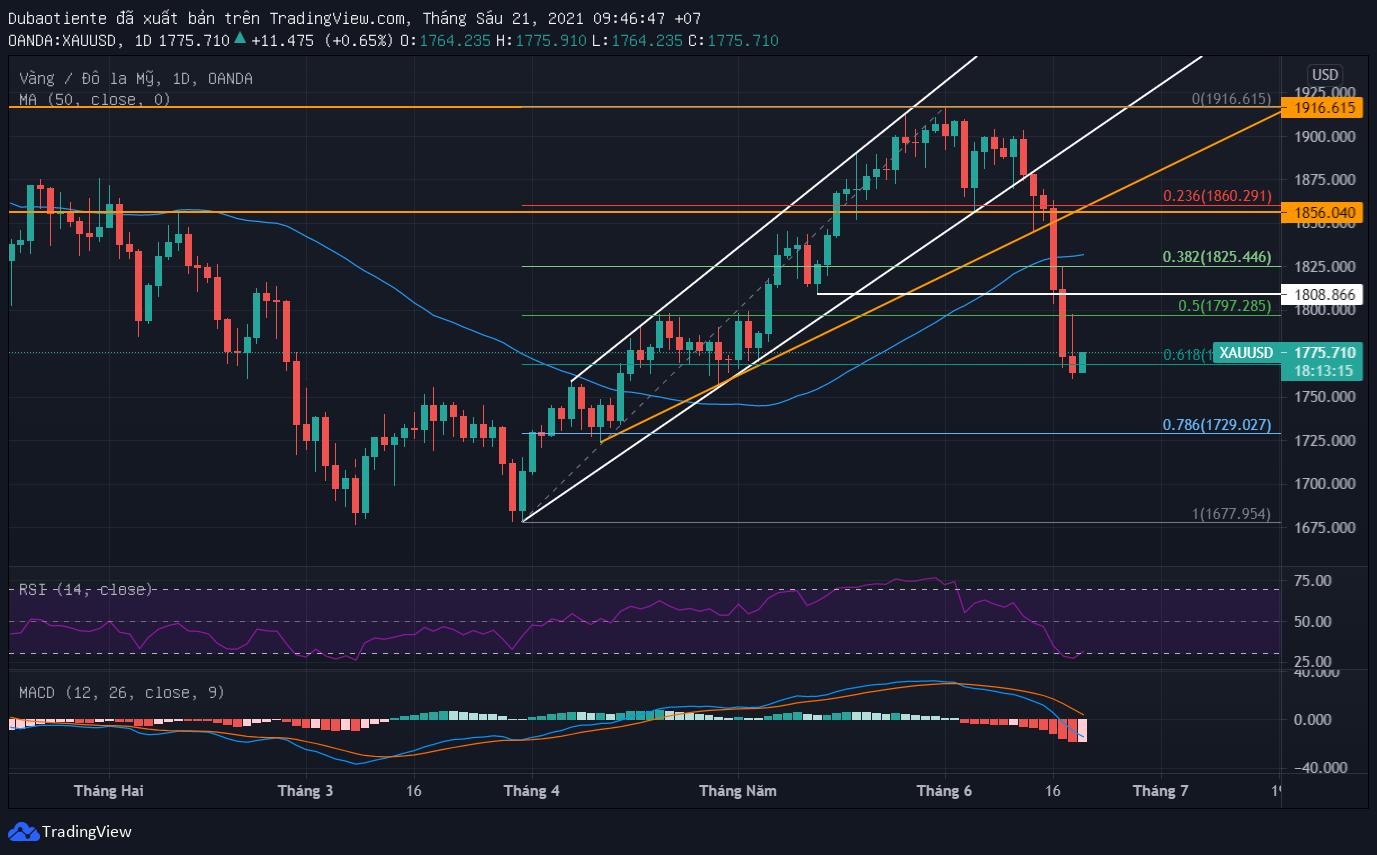Open the USD currency selector
Viewport: 1377px width, 855px height.
pos(1325,75)
